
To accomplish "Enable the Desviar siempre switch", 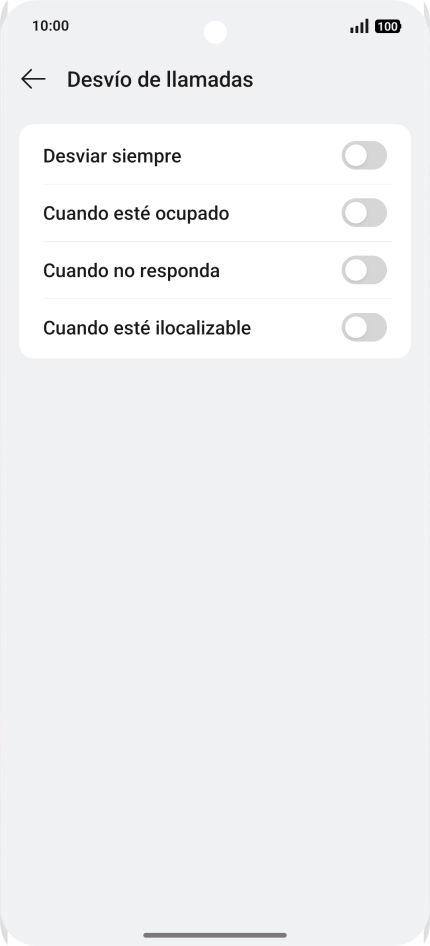I will (x=364, y=156).
